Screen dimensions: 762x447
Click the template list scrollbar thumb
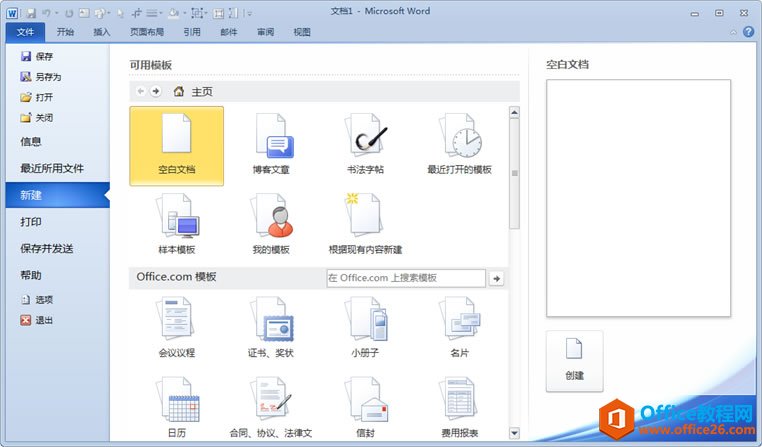tap(514, 173)
